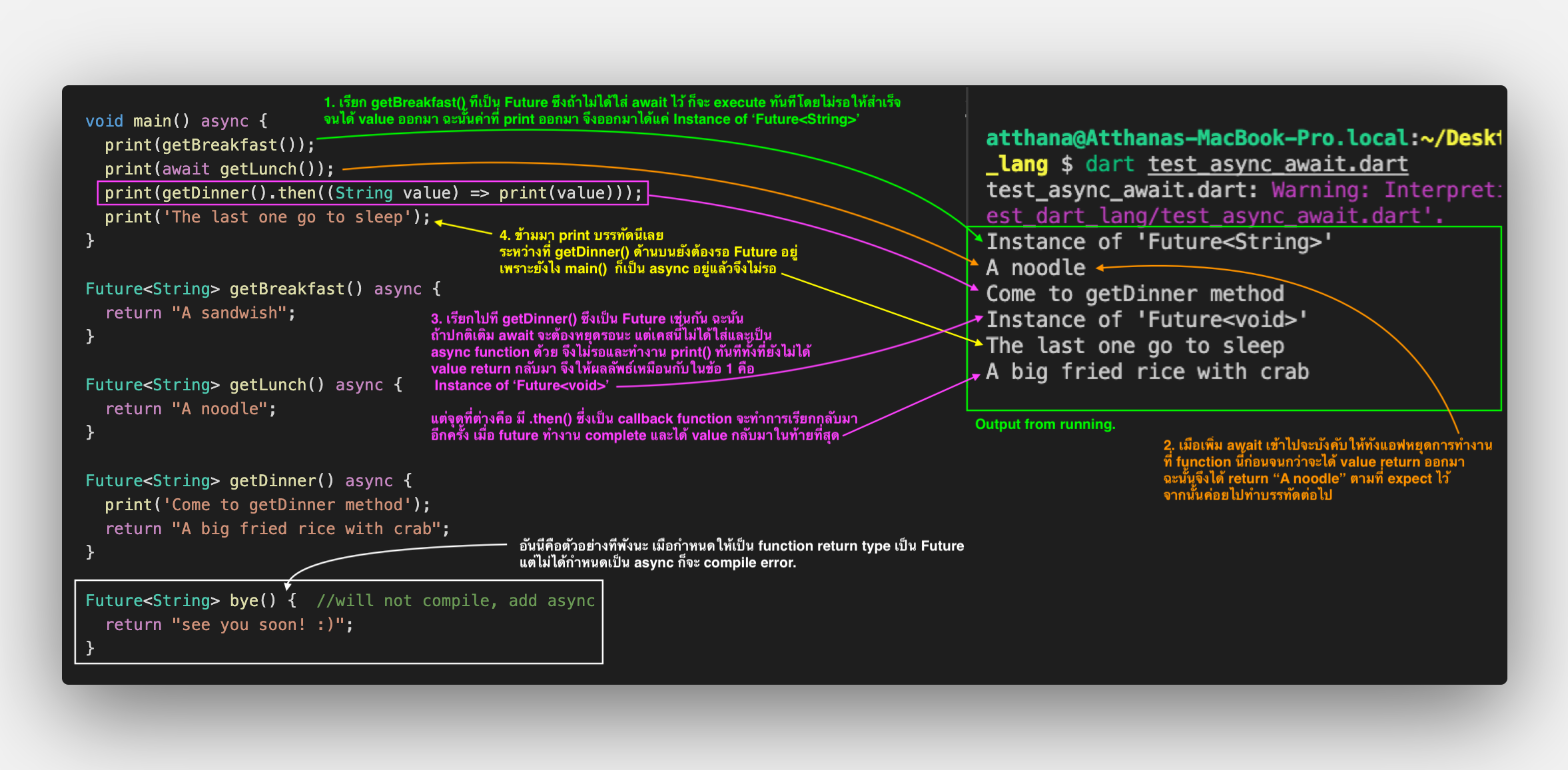Click 'return "A noodle";' in getLunch function
Screen dimensions: 1568x770
pyautogui.click(x=191, y=409)
